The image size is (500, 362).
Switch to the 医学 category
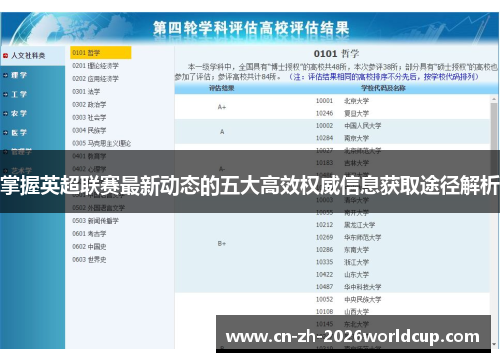click(x=19, y=133)
